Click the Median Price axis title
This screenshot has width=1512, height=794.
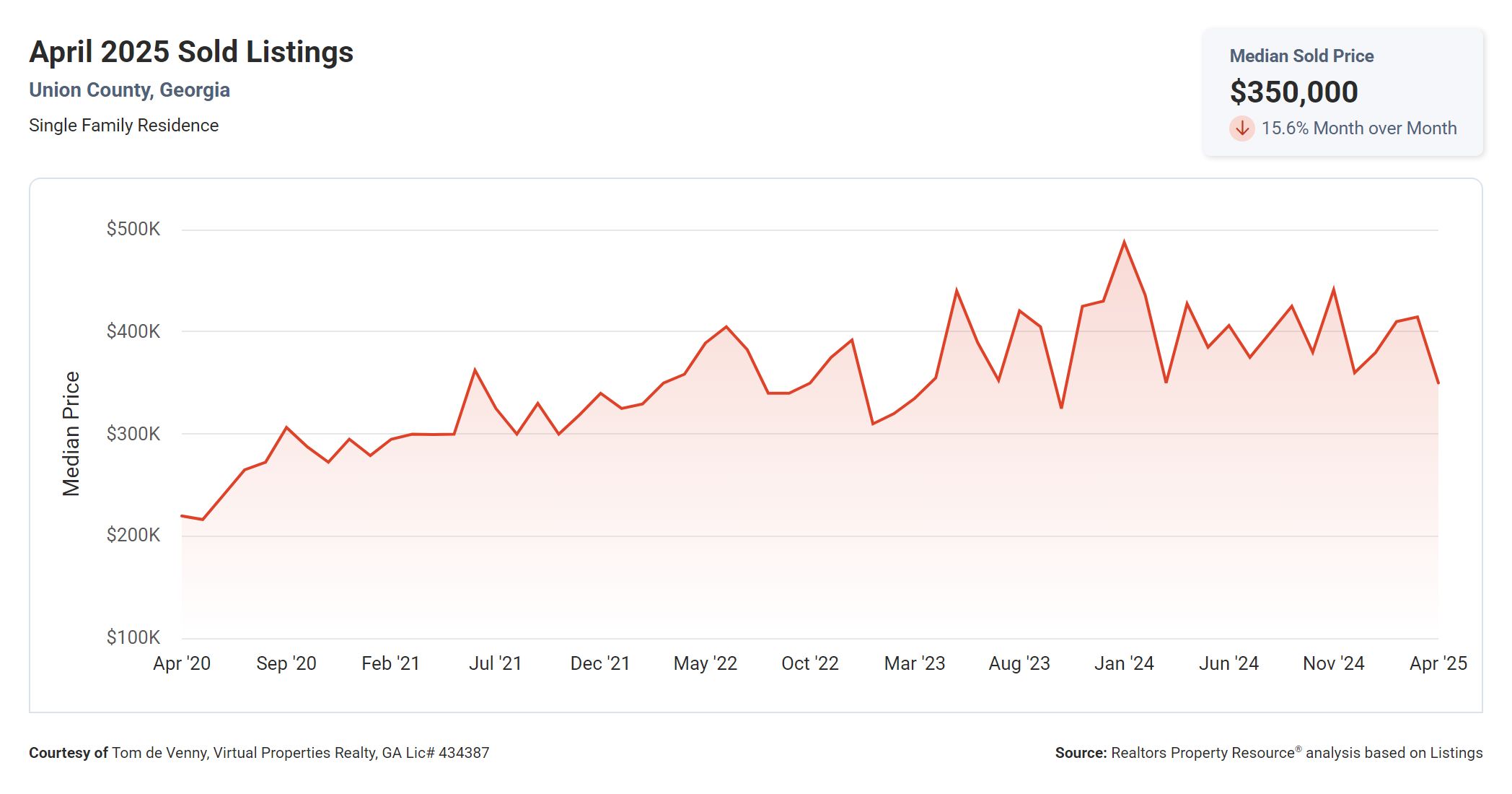pos(71,434)
